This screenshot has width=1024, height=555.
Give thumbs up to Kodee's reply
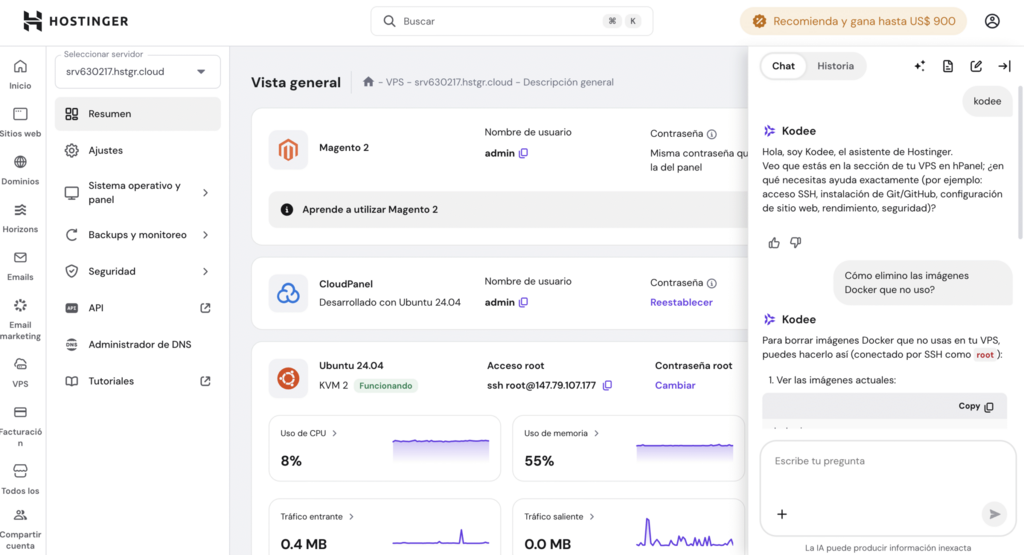tap(774, 243)
